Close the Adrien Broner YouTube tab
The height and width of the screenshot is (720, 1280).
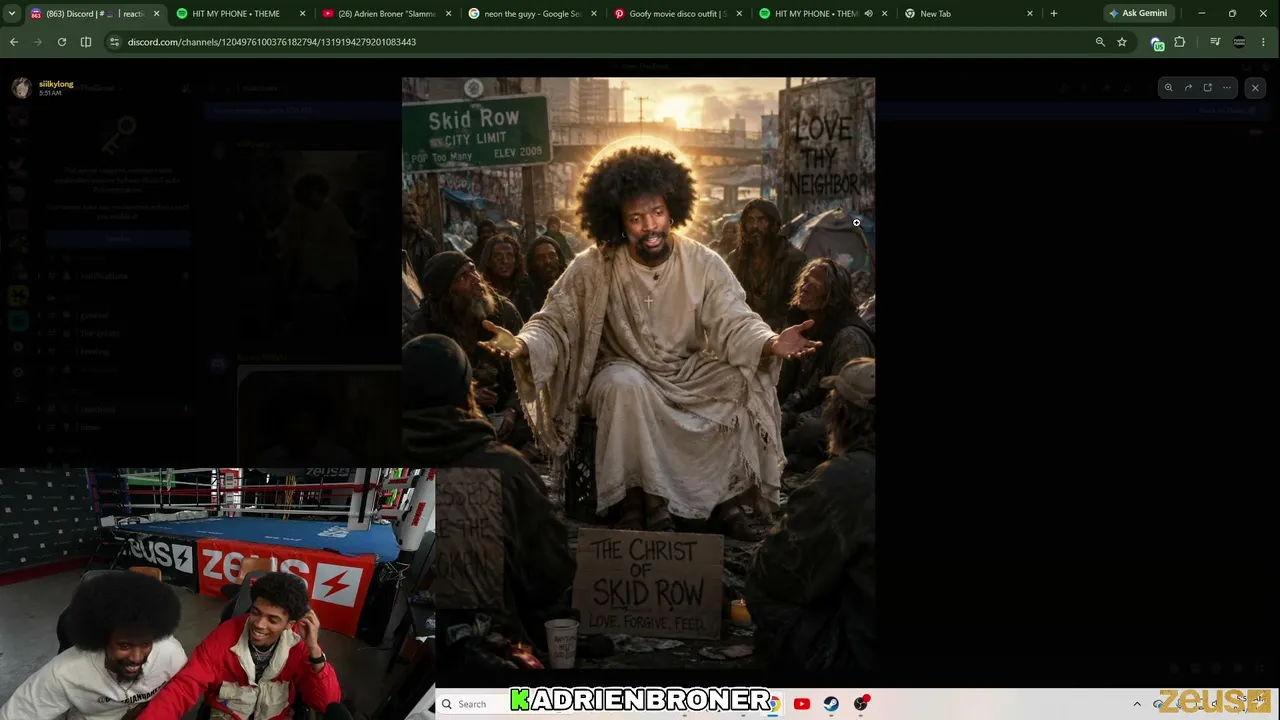point(448,14)
